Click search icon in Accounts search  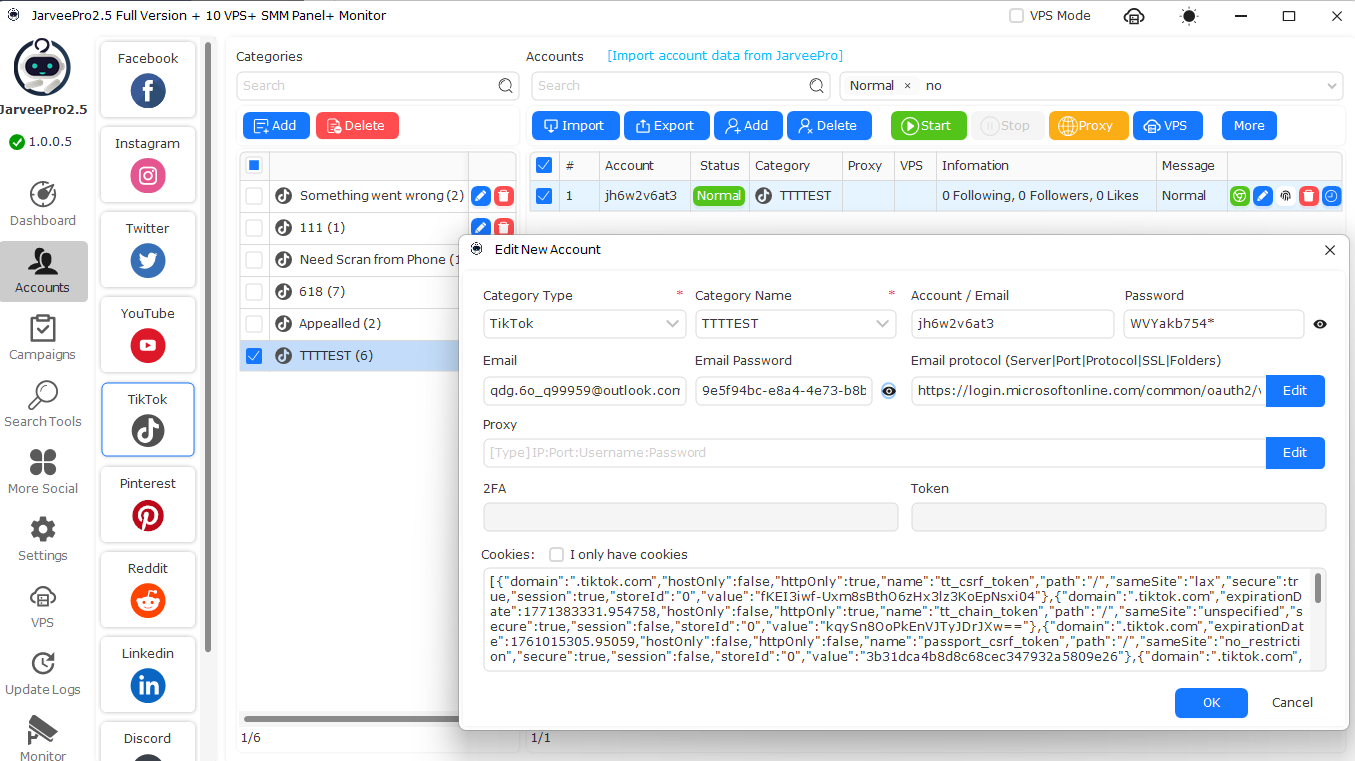[x=817, y=86]
